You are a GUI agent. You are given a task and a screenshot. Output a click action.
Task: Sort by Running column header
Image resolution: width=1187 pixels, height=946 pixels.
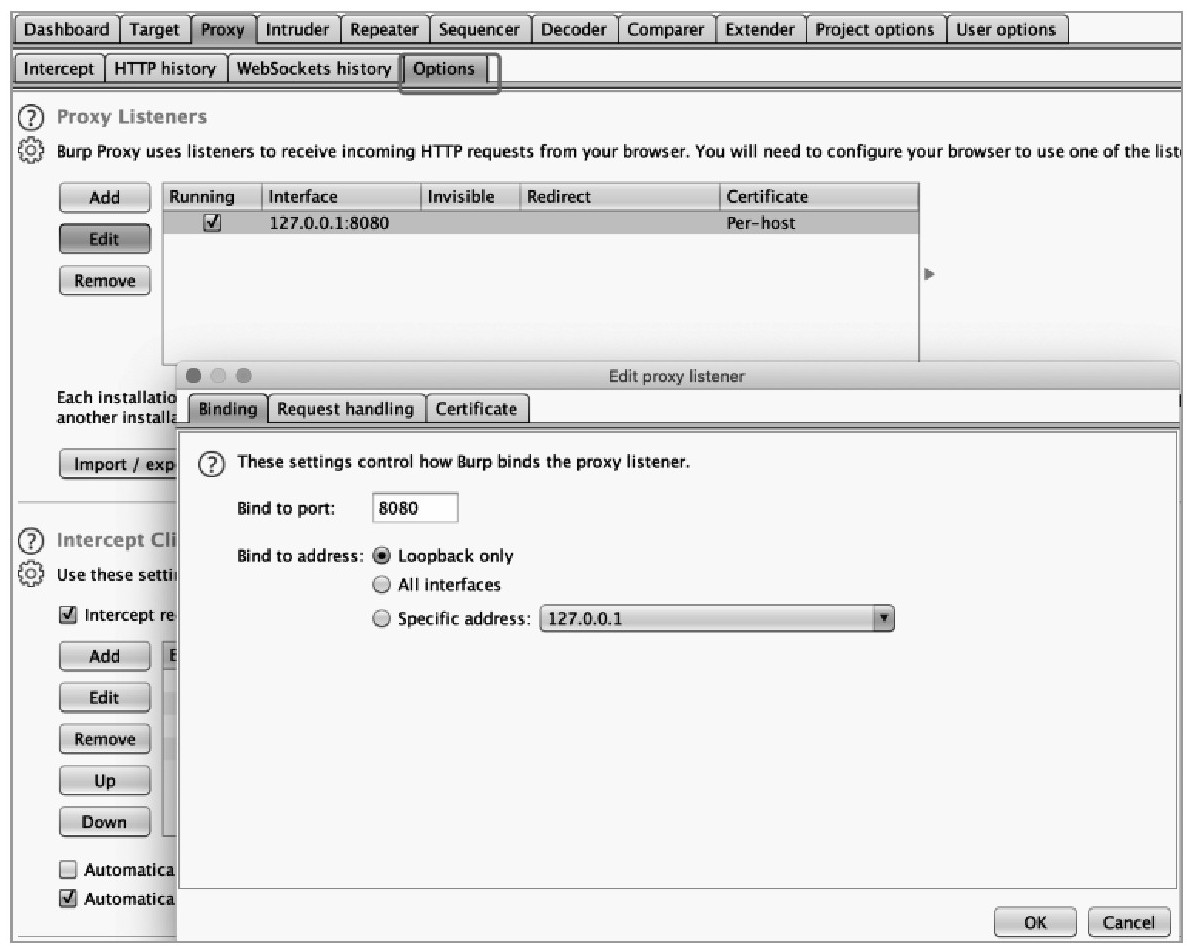point(213,197)
